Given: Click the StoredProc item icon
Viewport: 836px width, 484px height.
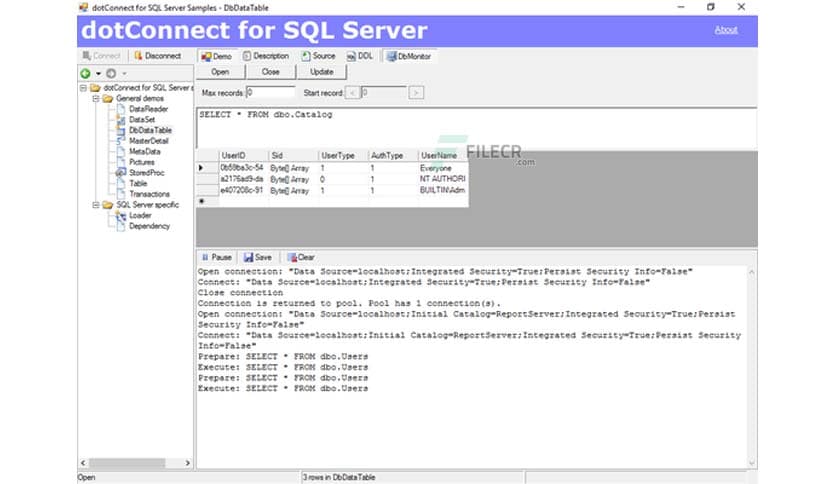Looking at the screenshot, I should pyautogui.click(x=121, y=173).
